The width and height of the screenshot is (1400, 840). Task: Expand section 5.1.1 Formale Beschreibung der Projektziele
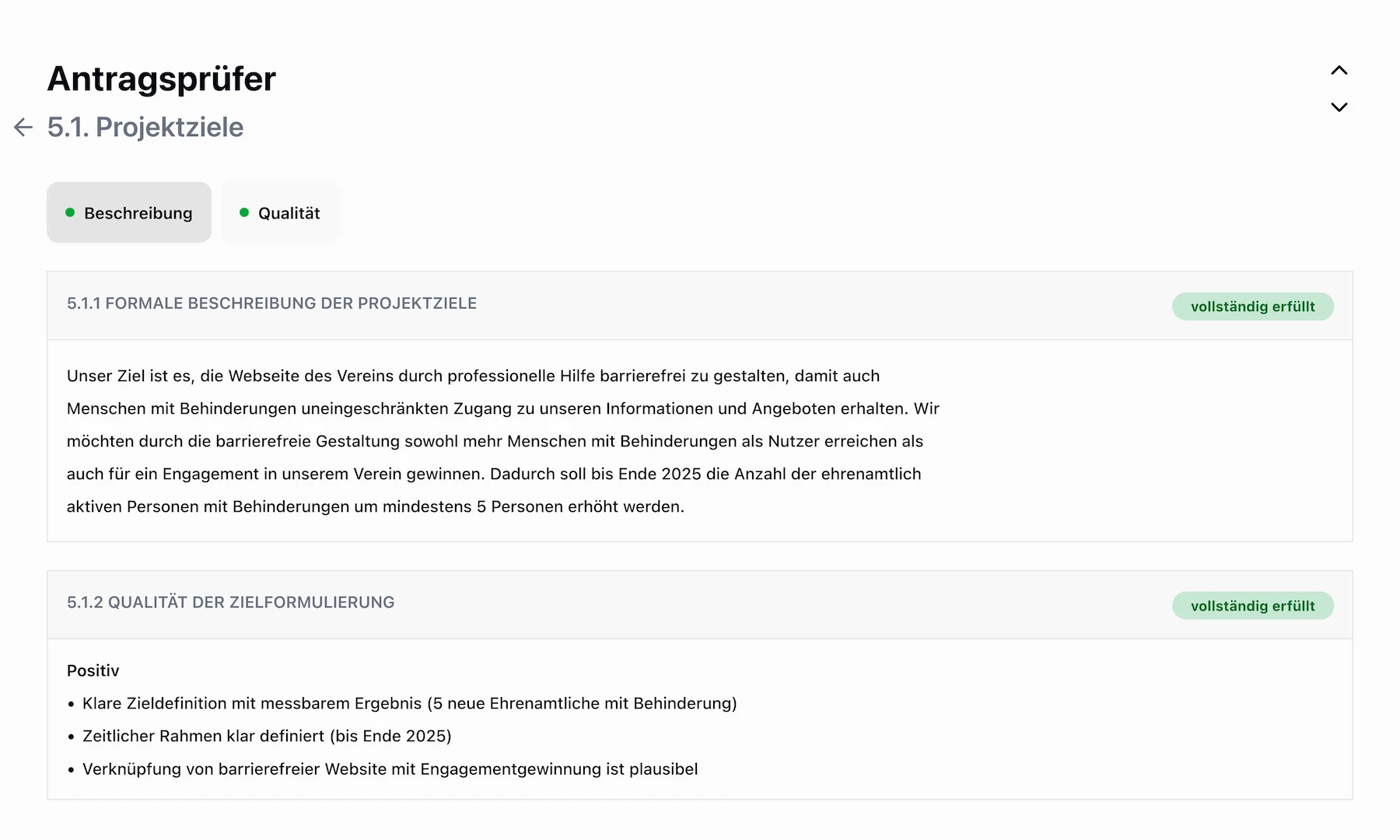pyautogui.click(x=271, y=303)
